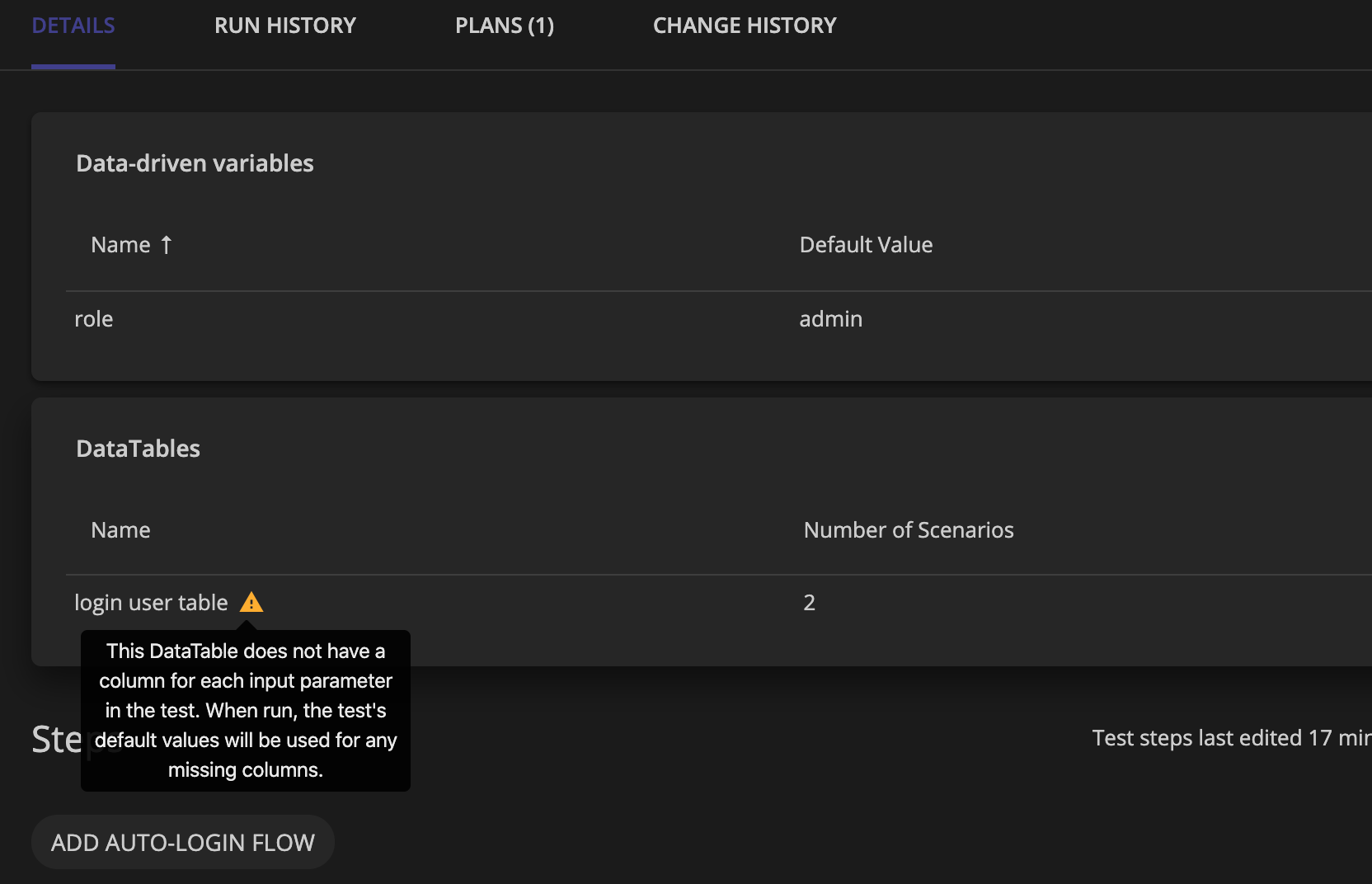Click the Test steps last edited text
Screen dimensions: 1372x884
click(1230, 738)
